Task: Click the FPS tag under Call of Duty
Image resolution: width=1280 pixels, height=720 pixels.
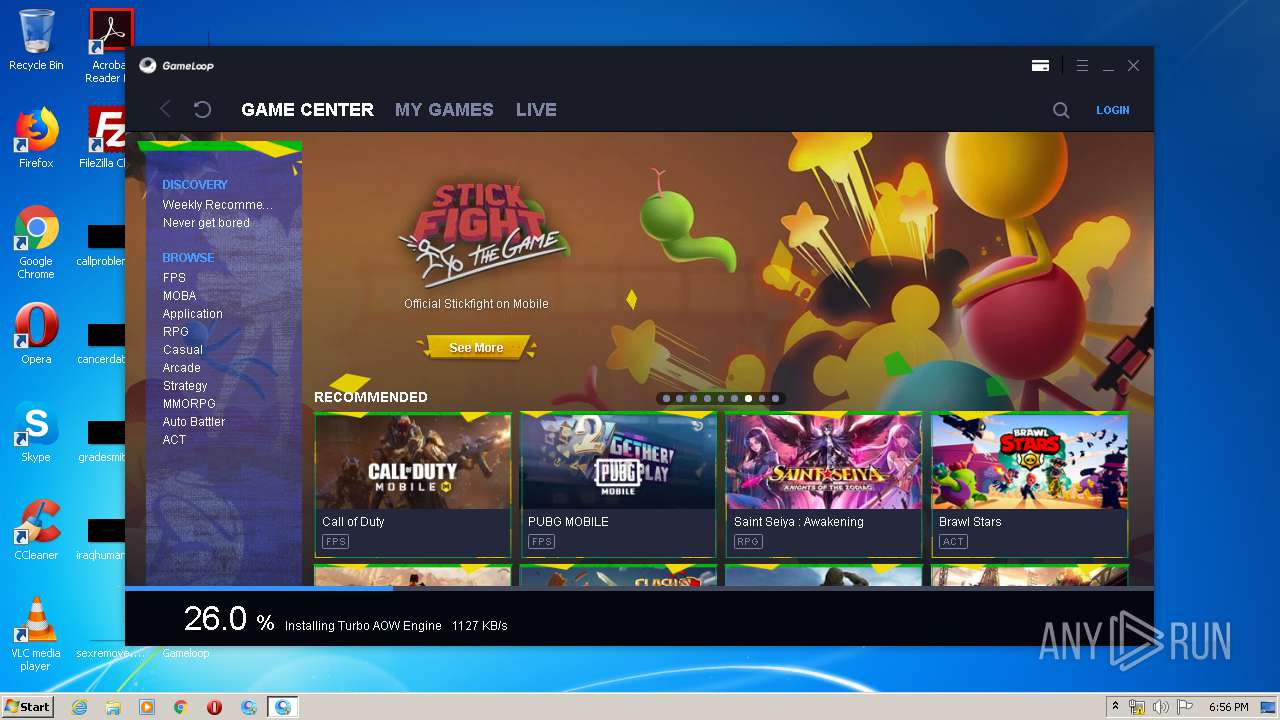Action: (x=335, y=542)
